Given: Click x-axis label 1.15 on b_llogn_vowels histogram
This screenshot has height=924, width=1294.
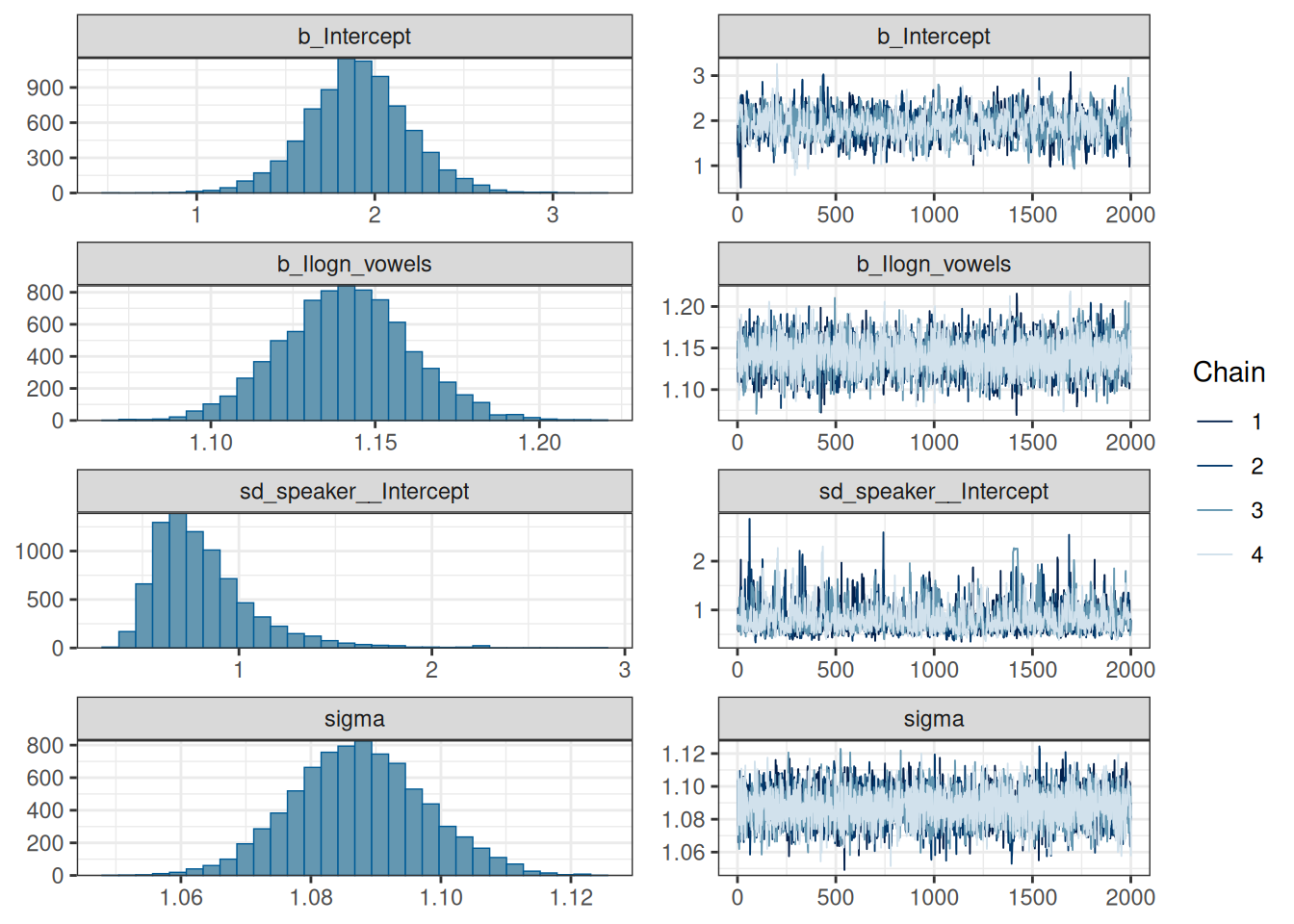Looking at the screenshot, I should [x=375, y=443].
